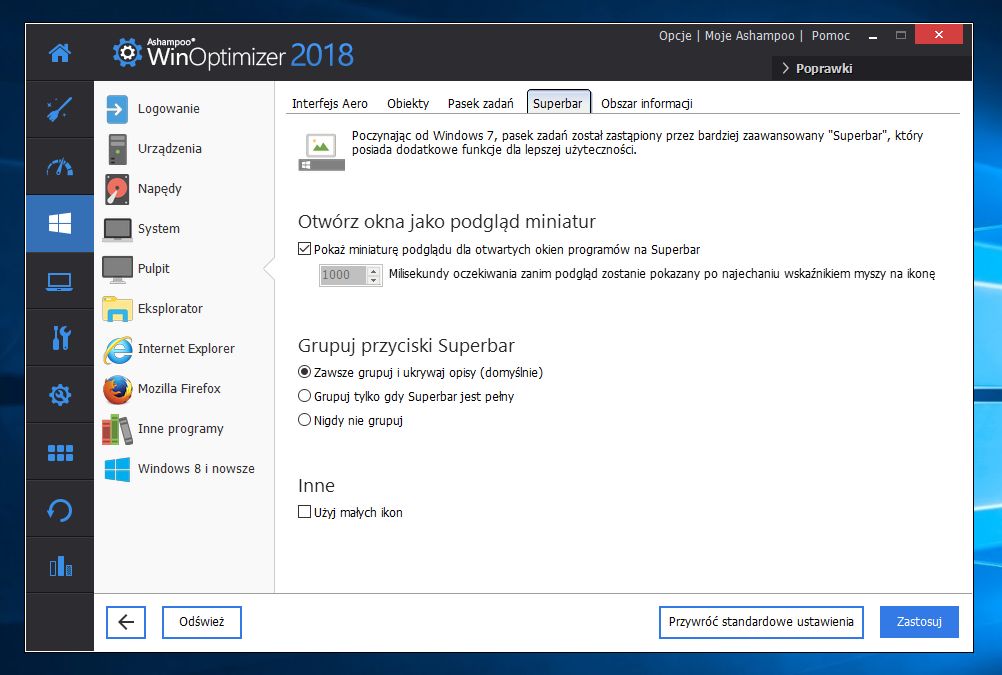Screen dimensions: 1002x675
Task: Increase the milliseconds spinner value
Action: [374, 270]
